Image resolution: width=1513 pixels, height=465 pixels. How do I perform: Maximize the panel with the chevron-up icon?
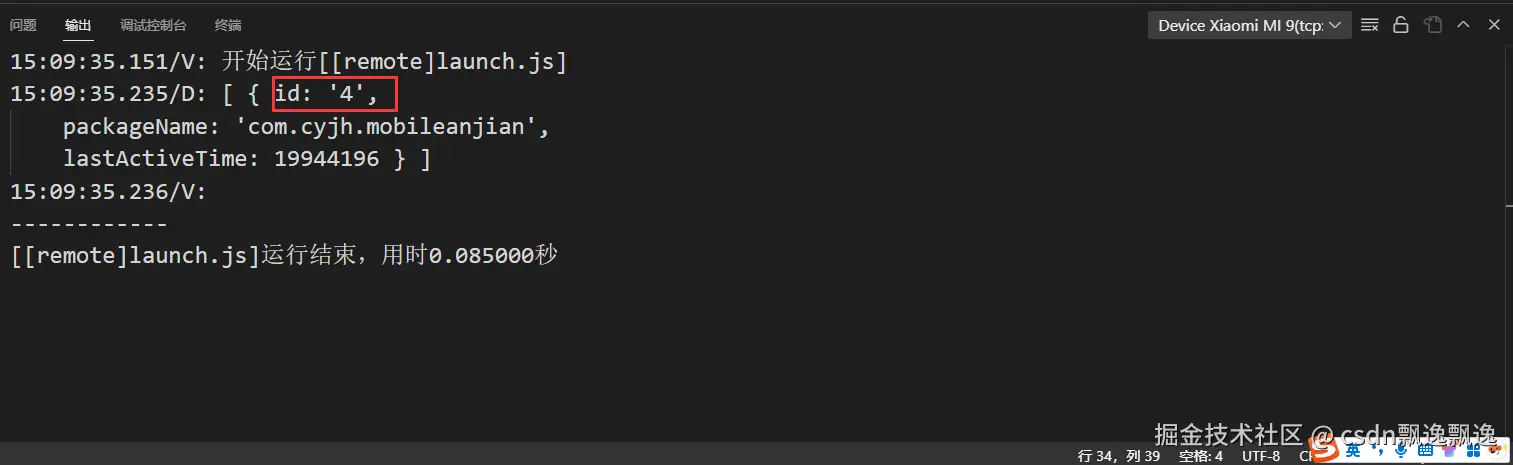(1463, 25)
